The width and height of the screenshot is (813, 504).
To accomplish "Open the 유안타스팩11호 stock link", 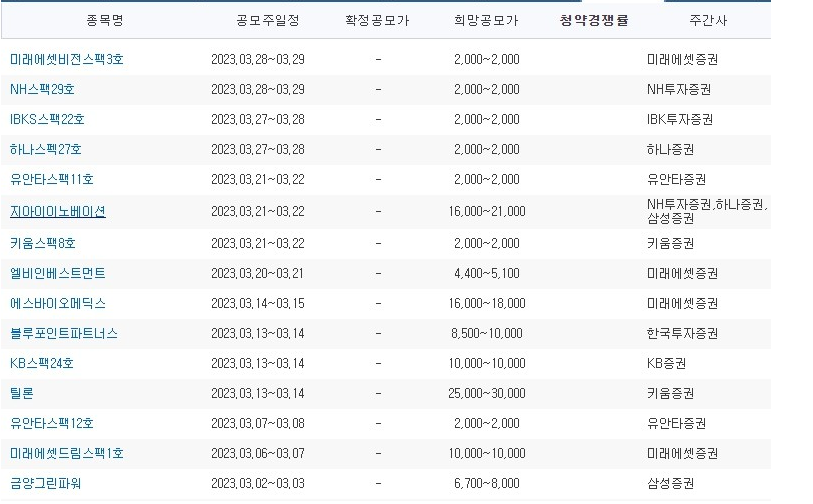I will pos(52,180).
